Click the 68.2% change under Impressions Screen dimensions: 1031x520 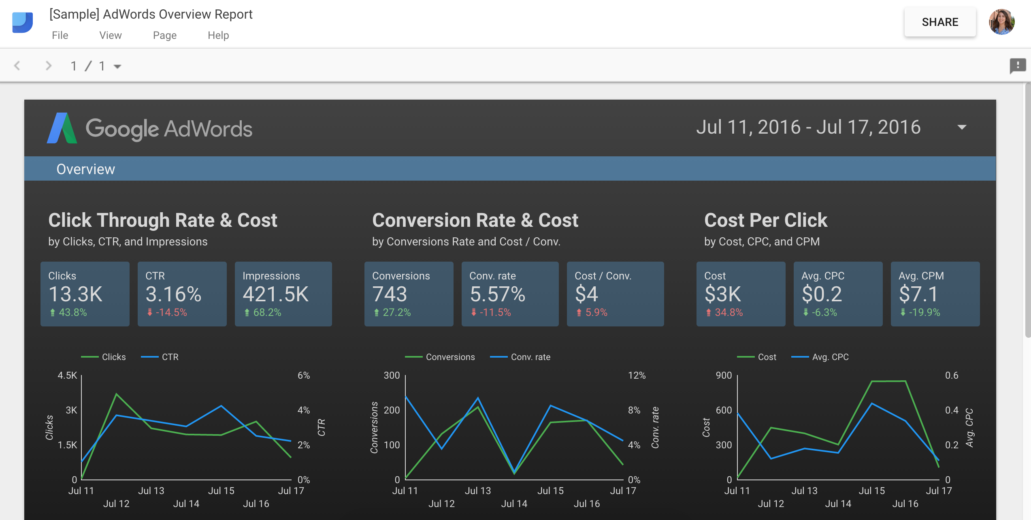262,313
